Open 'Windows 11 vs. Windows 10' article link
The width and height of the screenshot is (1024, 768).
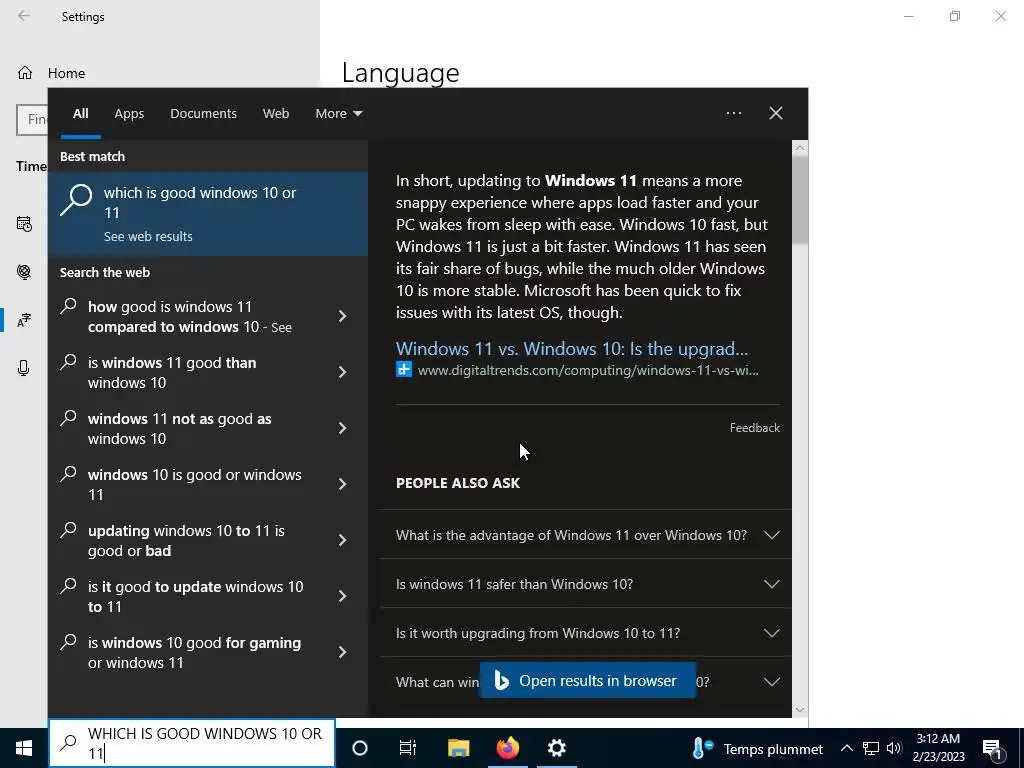coord(571,349)
